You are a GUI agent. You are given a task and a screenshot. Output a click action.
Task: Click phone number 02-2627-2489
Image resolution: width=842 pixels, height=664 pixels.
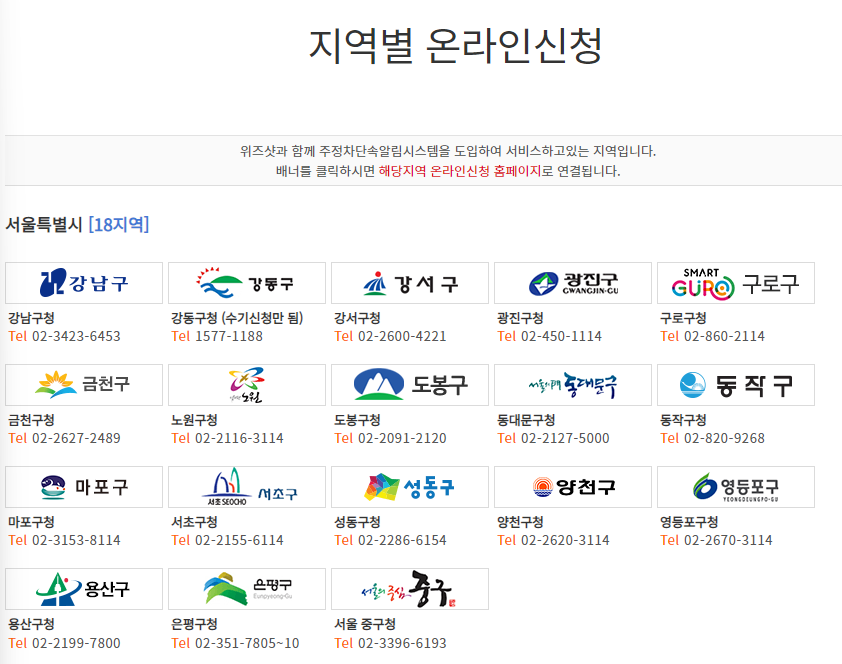(x=76, y=439)
